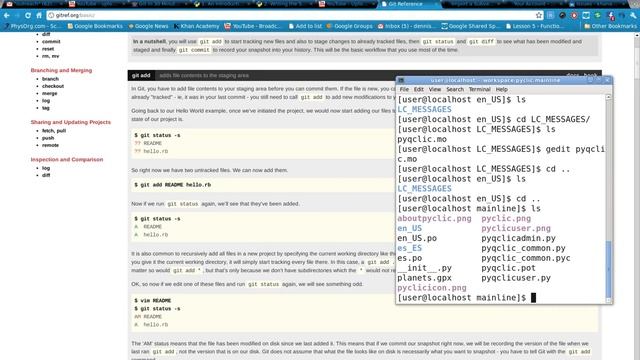Open the YouTube Broadcast bookmark
The width and height of the screenshot is (640, 360).
click(253, 26)
